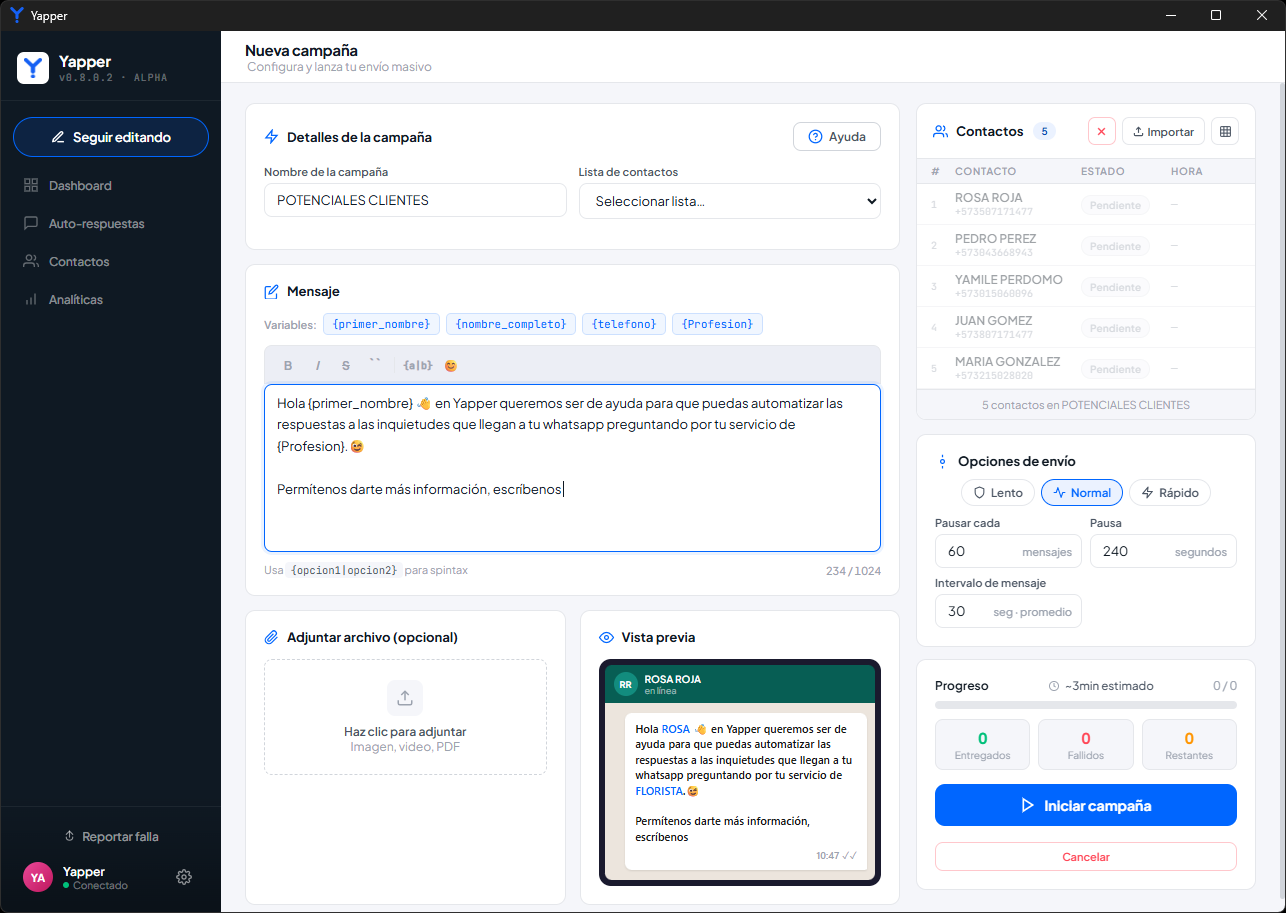Screen dimensions: 1286x913
Task: Insert the {Profesion} variable
Action: pos(717,324)
